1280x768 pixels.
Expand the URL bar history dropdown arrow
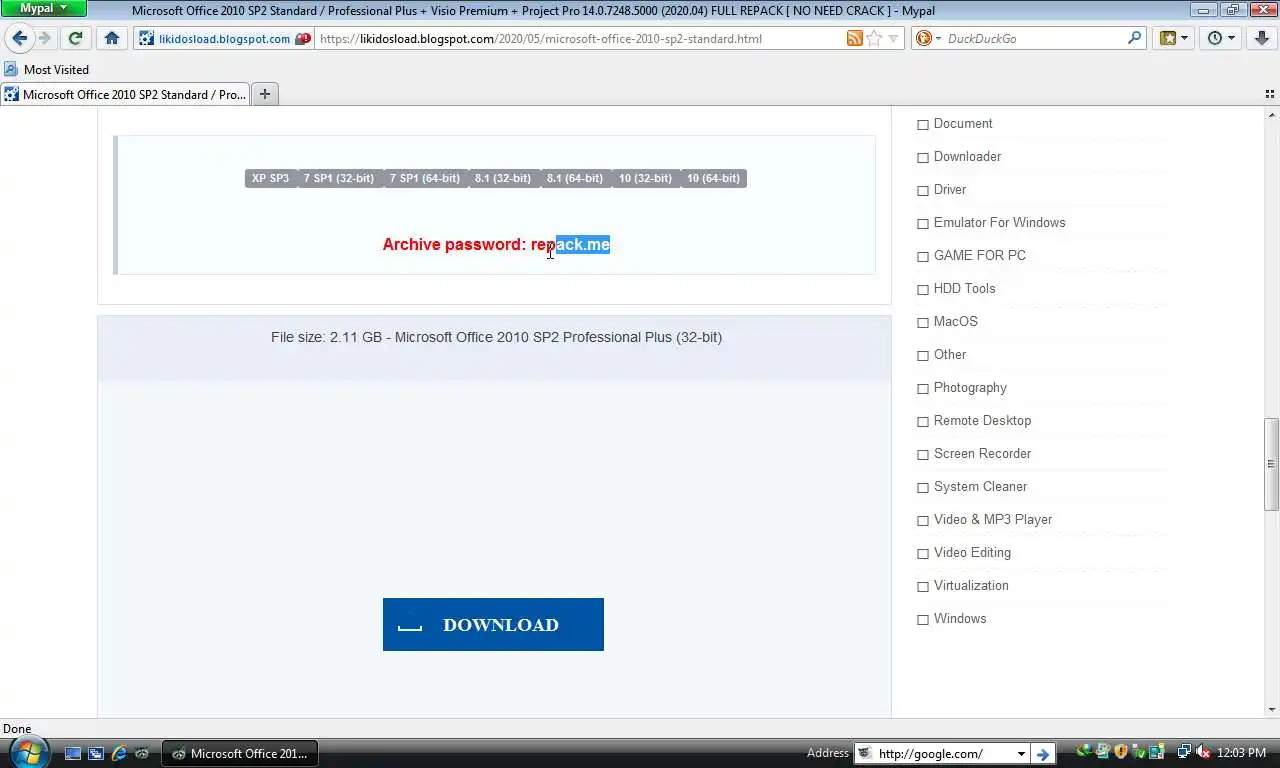tap(894, 38)
